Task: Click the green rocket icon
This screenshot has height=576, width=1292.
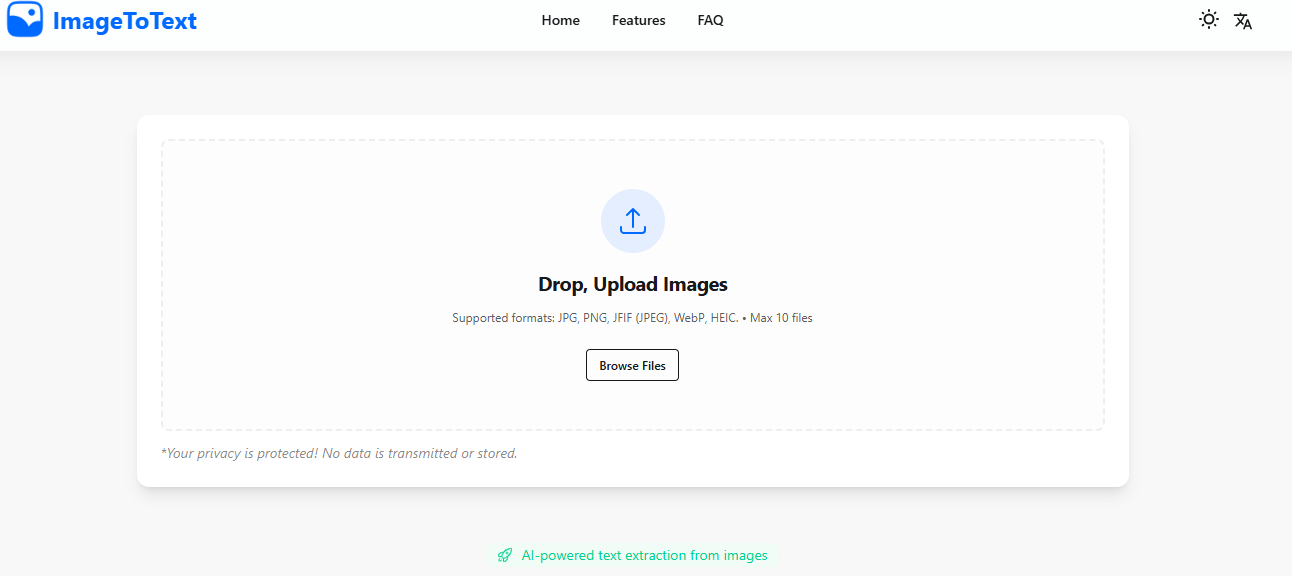Action: (x=505, y=555)
